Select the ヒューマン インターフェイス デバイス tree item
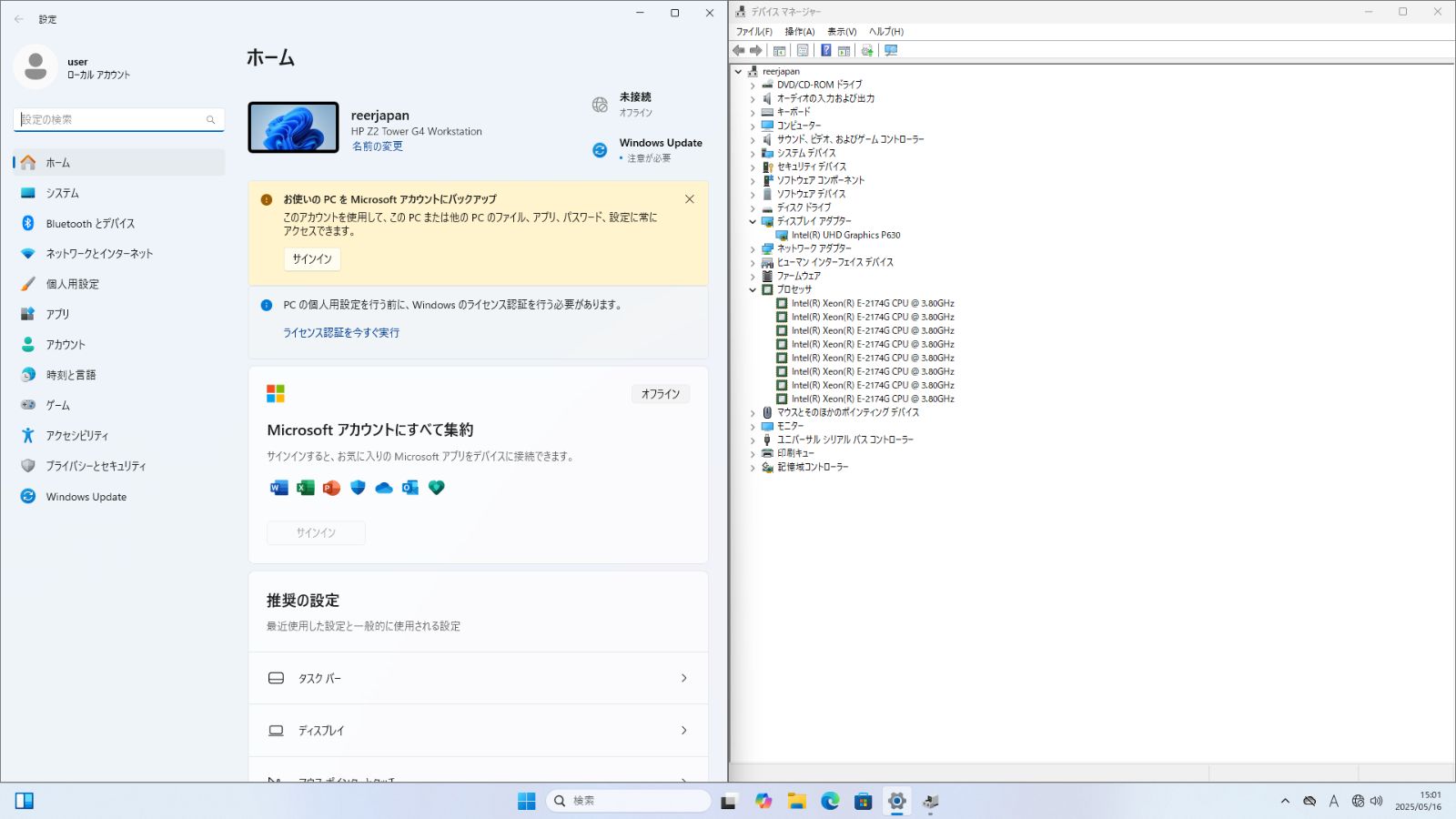 tap(834, 262)
